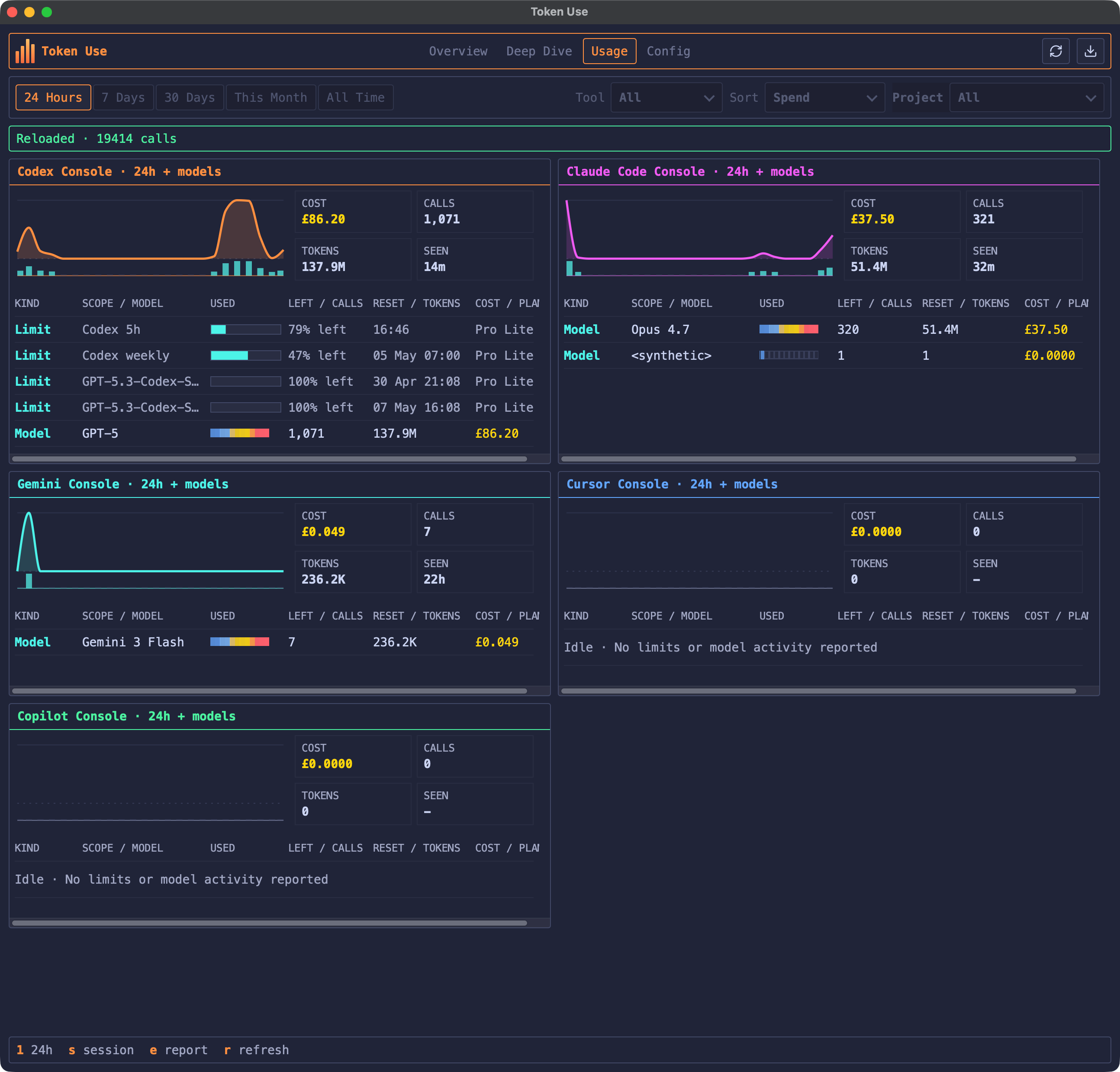This screenshot has width=1120, height=1072.
Task: Open the Sort dropdown set to Spend
Action: pyautogui.click(x=824, y=98)
